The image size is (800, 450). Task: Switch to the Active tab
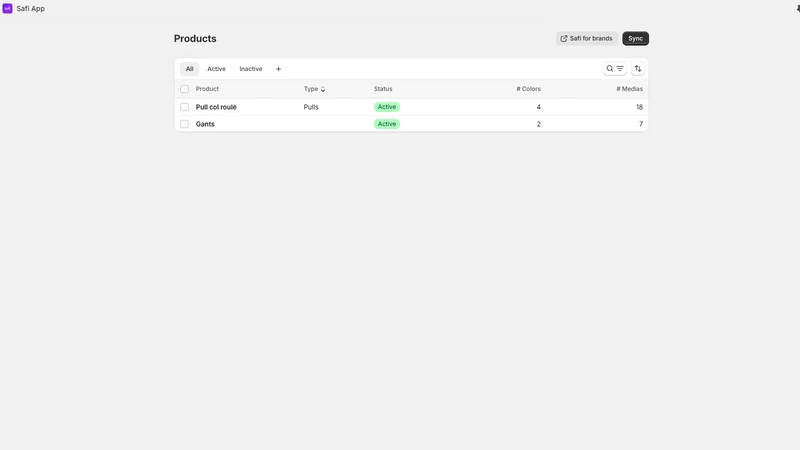click(216, 69)
